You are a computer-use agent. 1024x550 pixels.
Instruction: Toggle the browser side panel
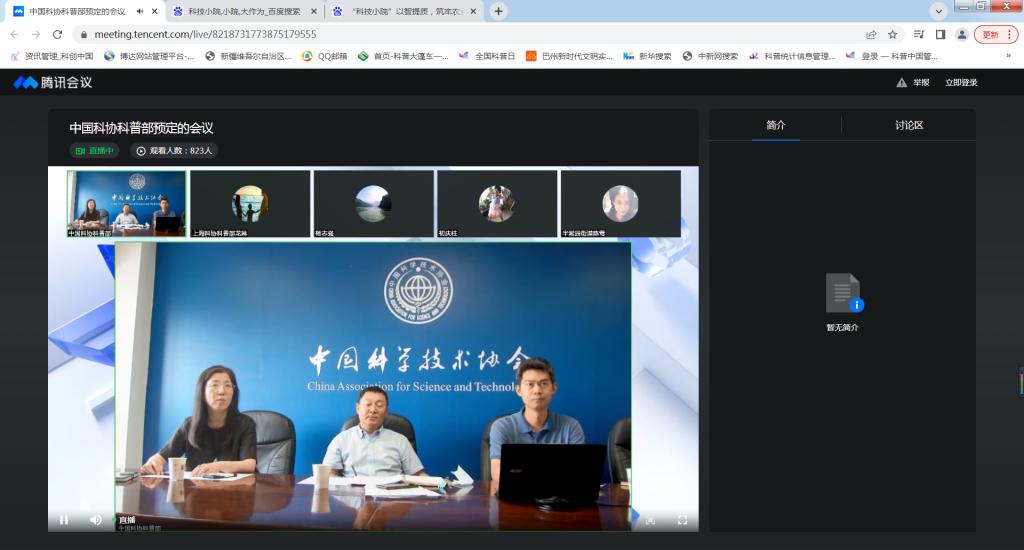[x=940, y=34]
